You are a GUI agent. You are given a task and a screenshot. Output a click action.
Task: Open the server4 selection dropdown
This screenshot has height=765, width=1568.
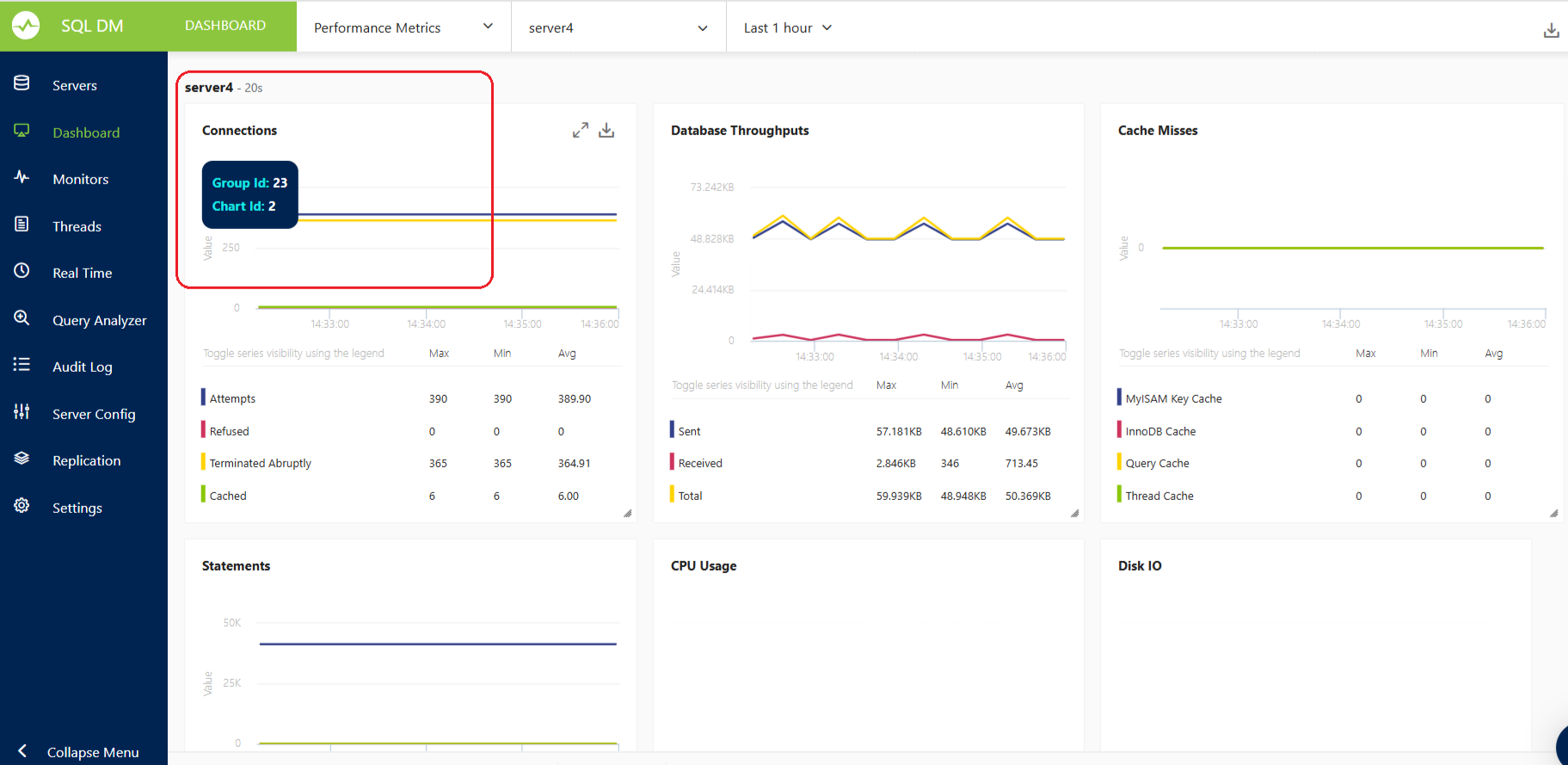(618, 28)
